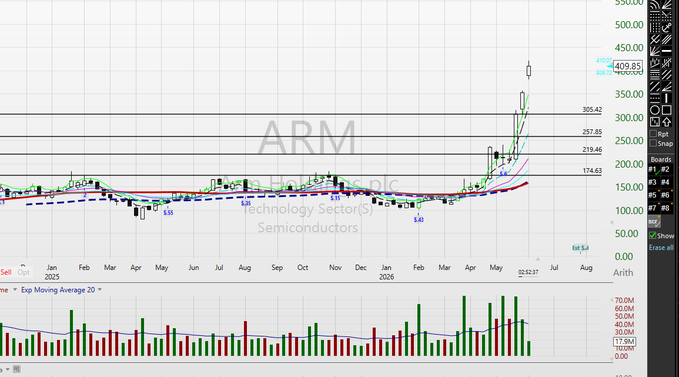Click the 02:52:37 countdown timer label

tap(528, 272)
